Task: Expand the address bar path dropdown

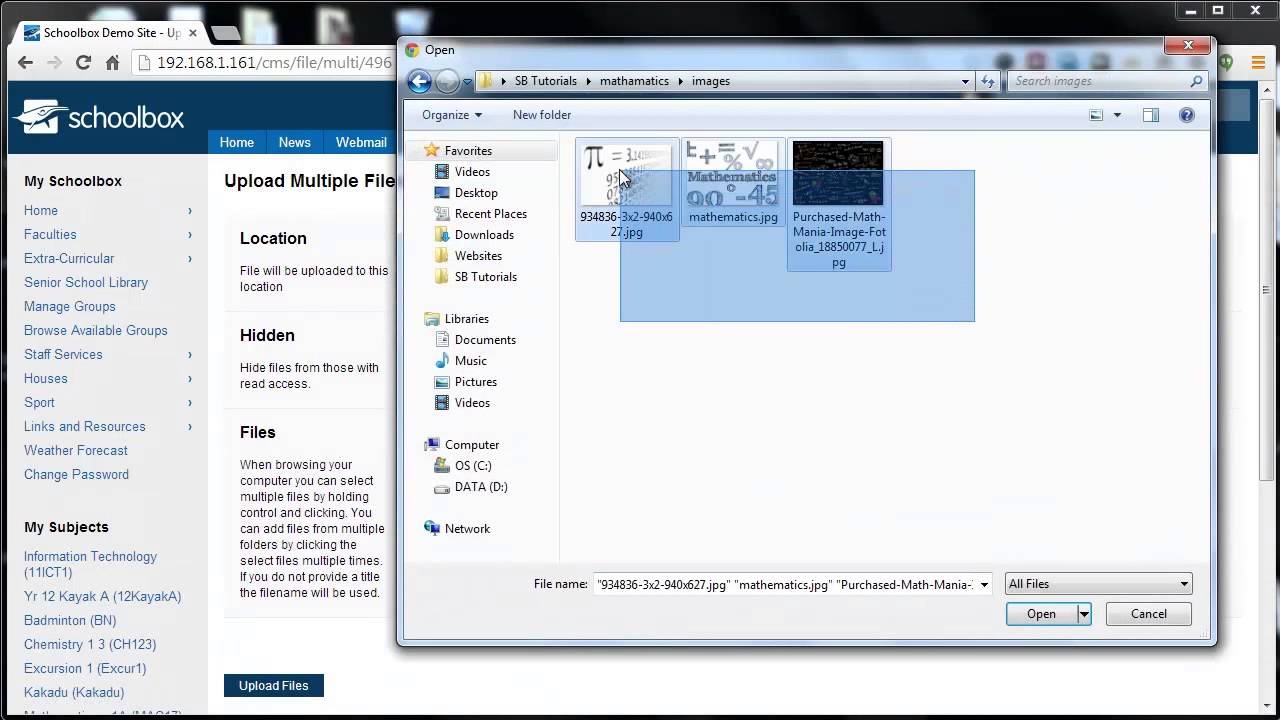Action: 965,81
